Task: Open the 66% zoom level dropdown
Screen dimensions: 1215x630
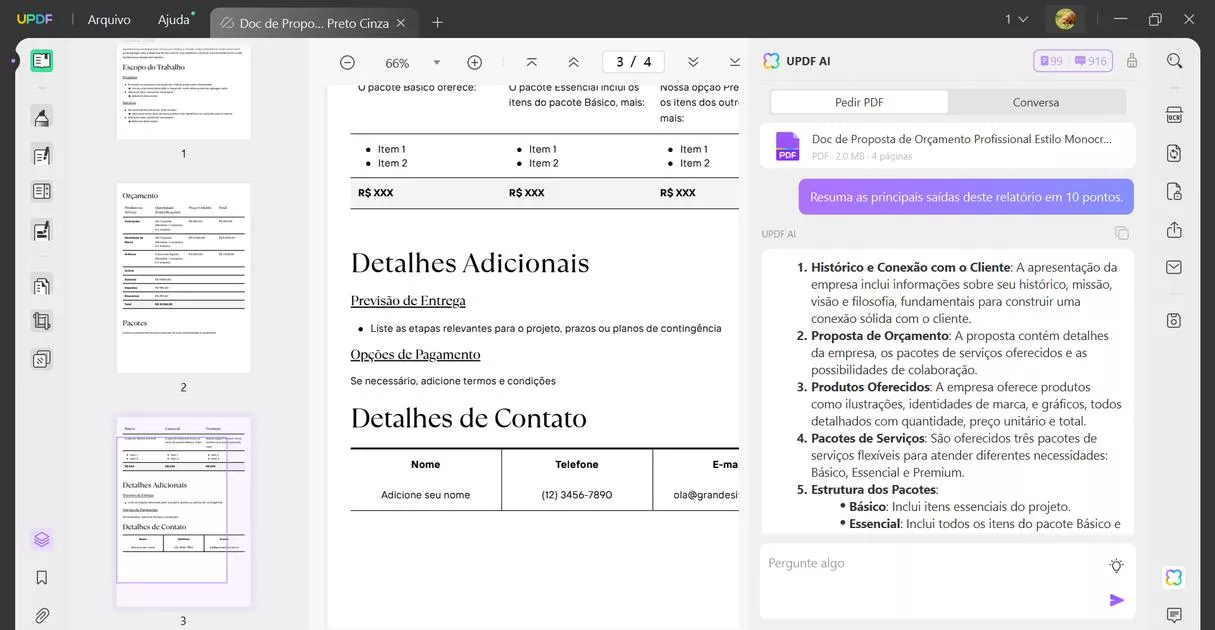Action: (x=436, y=62)
